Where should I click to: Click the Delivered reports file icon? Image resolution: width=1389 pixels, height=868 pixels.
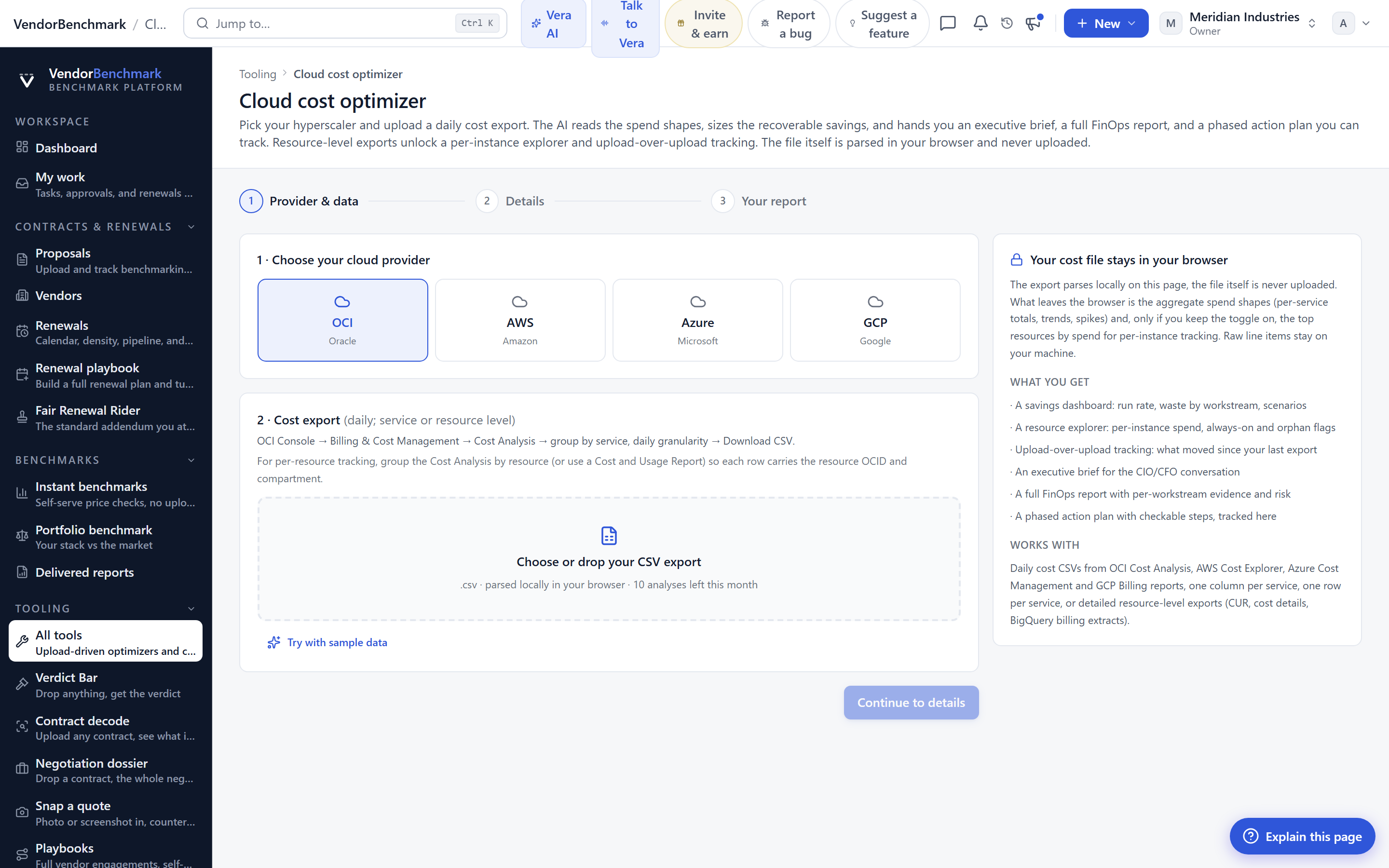(22, 572)
